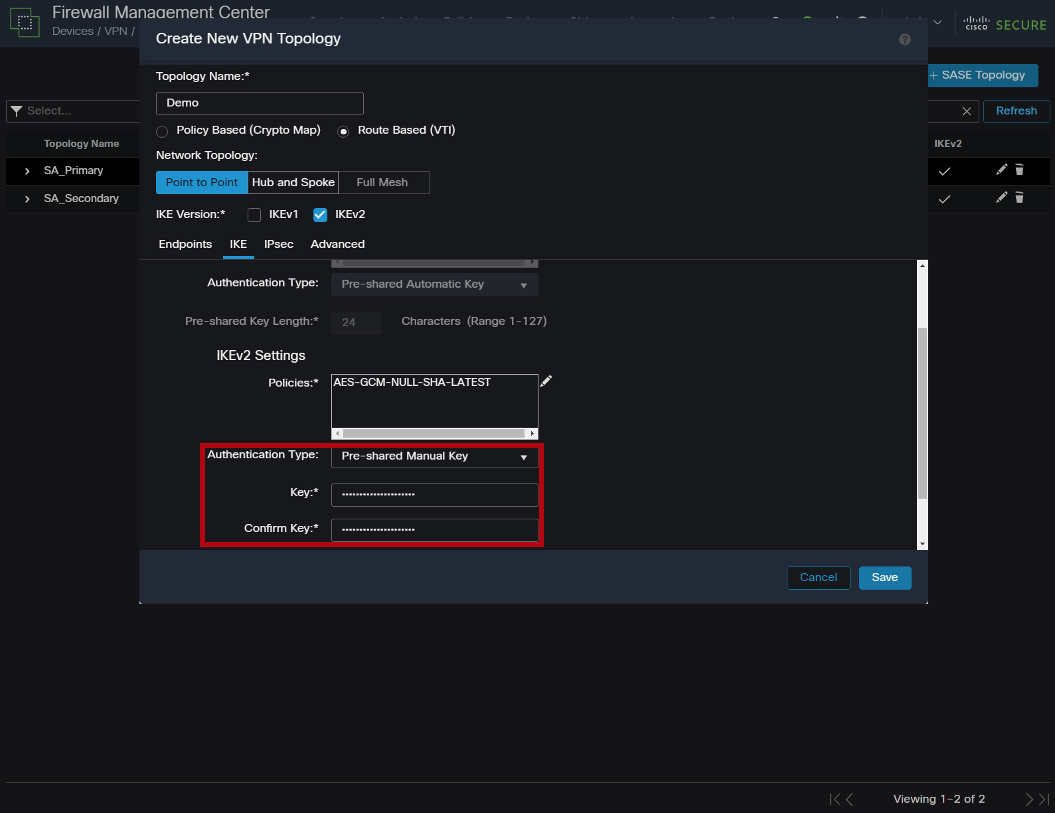Delete the SA_Primary topology
The width and height of the screenshot is (1055, 813).
coord(1019,170)
